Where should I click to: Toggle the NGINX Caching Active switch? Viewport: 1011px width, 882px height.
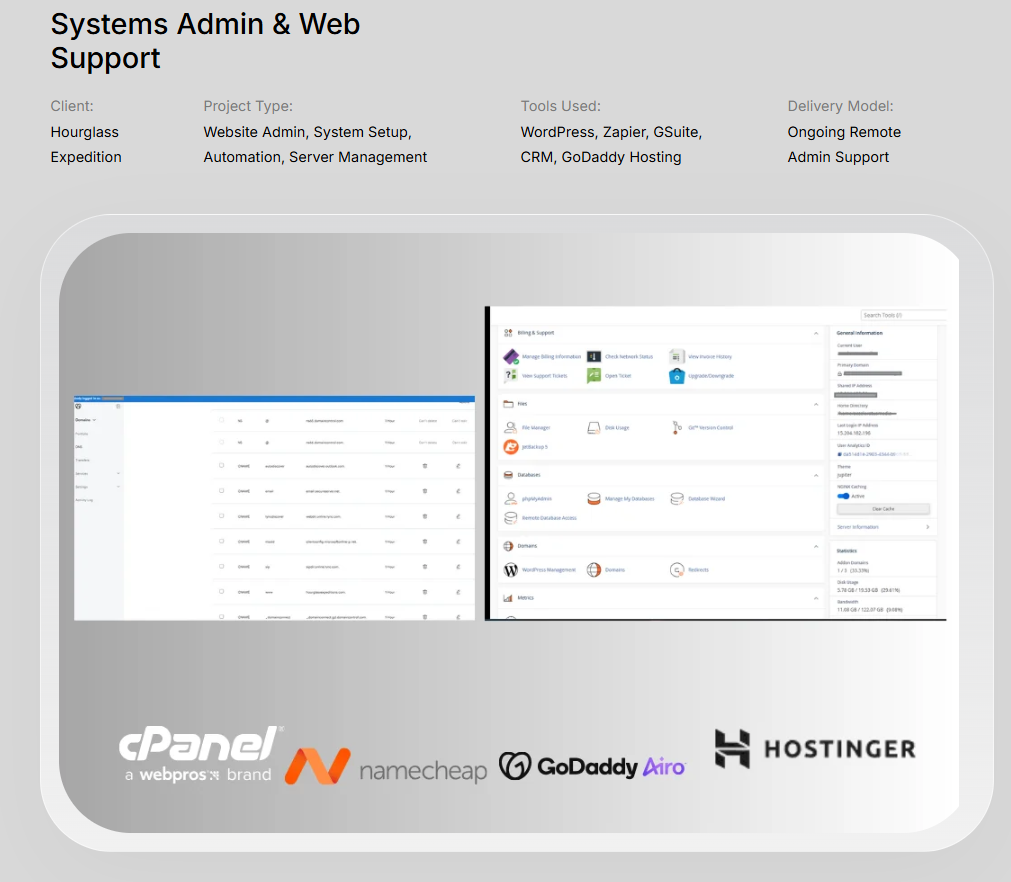click(843, 496)
